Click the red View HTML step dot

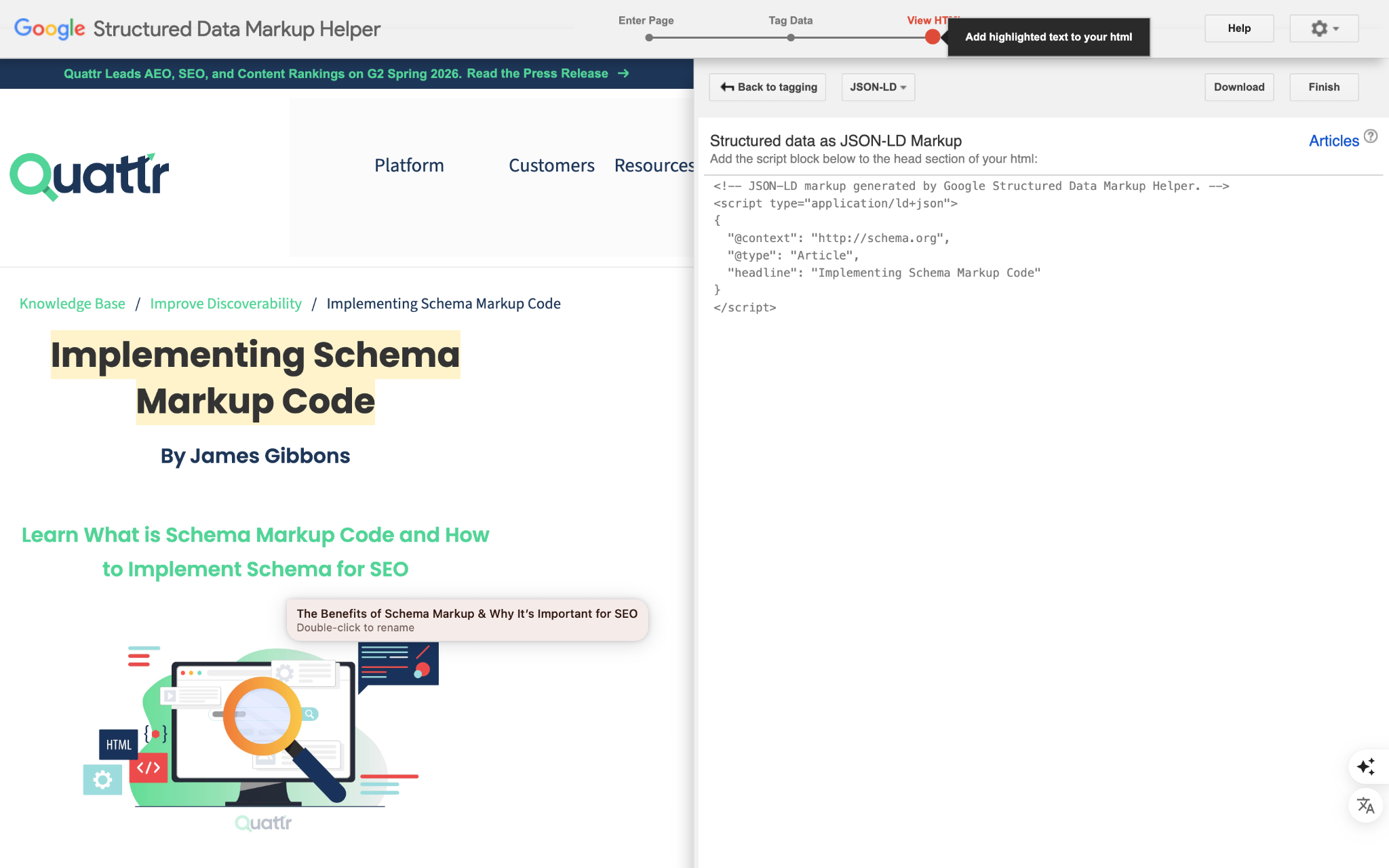[933, 37]
